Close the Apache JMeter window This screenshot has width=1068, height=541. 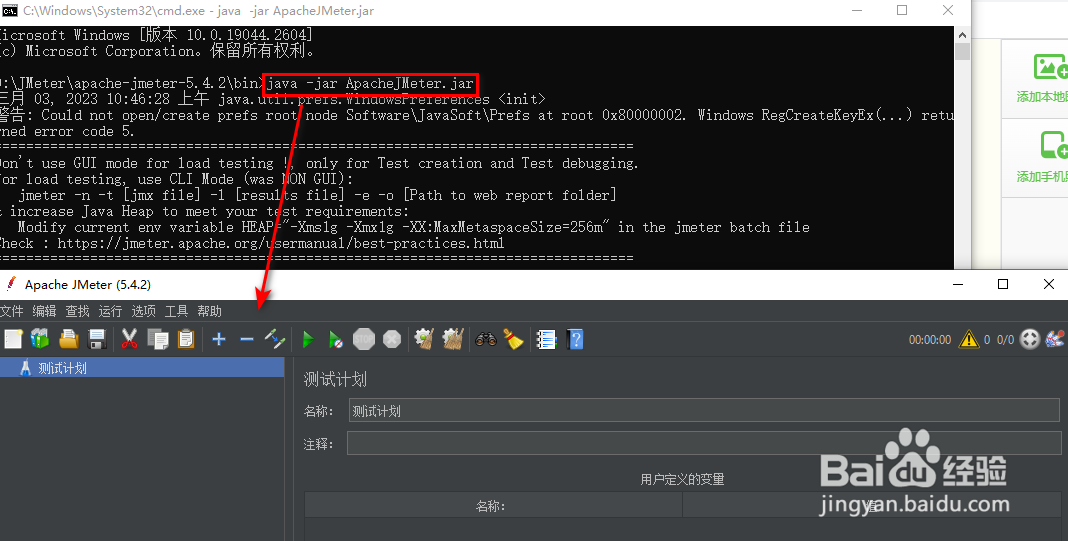(x=1049, y=284)
